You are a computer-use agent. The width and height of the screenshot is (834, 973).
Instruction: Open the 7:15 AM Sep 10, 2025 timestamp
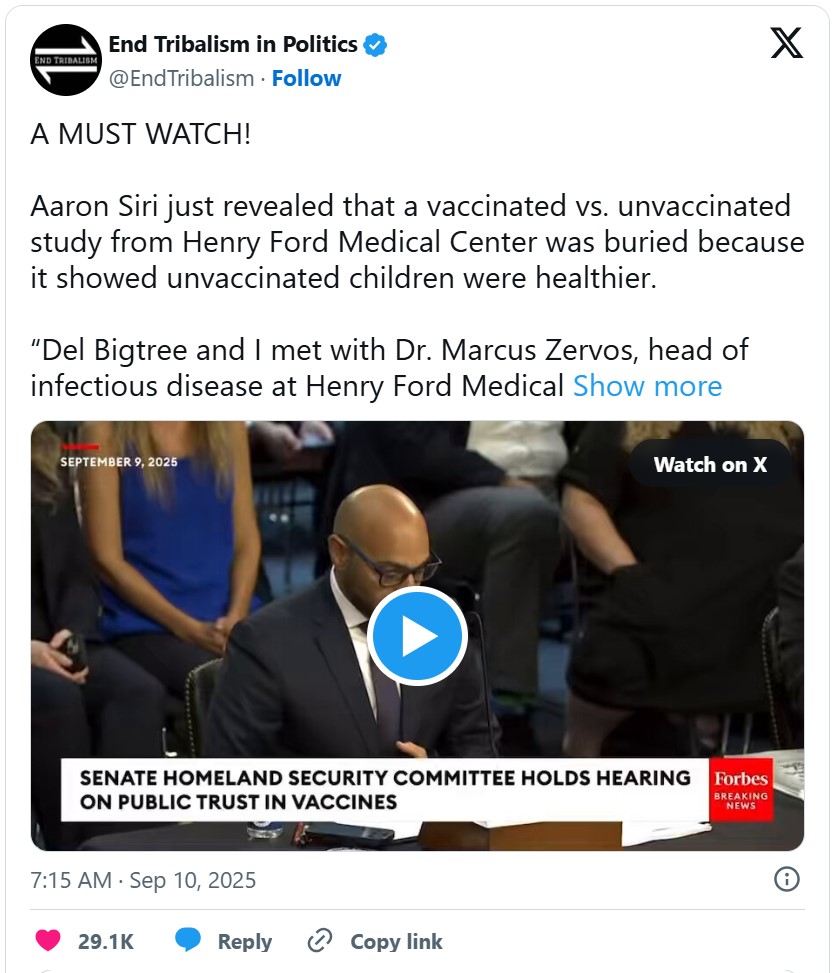click(143, 880)
